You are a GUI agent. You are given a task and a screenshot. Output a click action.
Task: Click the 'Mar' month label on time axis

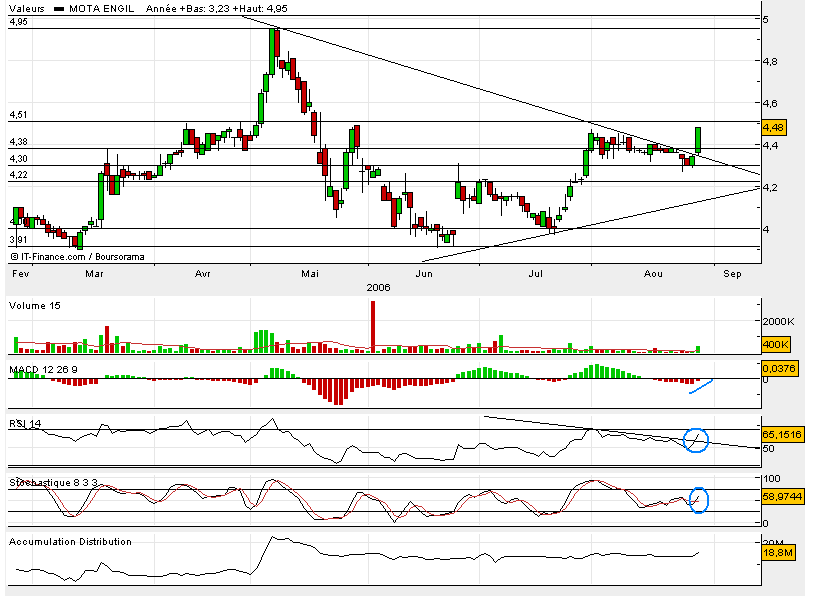click(95, 274)
